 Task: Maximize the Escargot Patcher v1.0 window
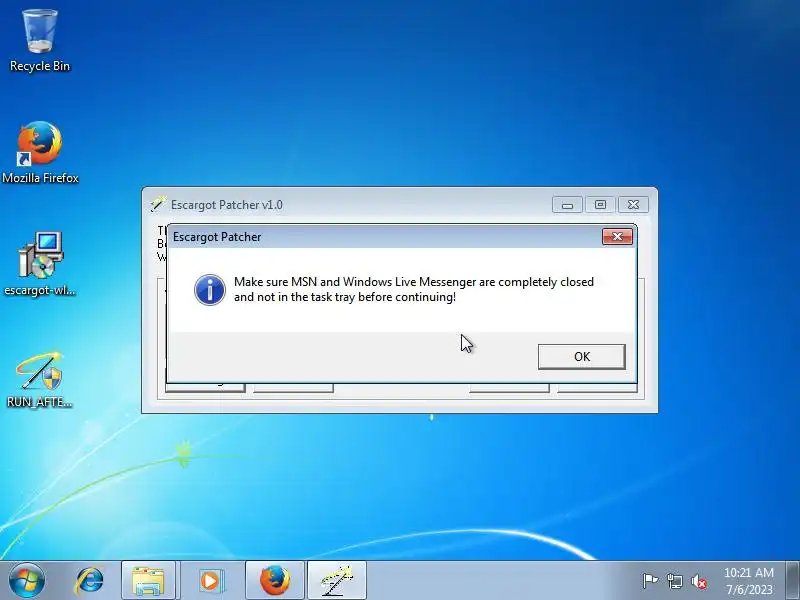(x=600, y=205)
